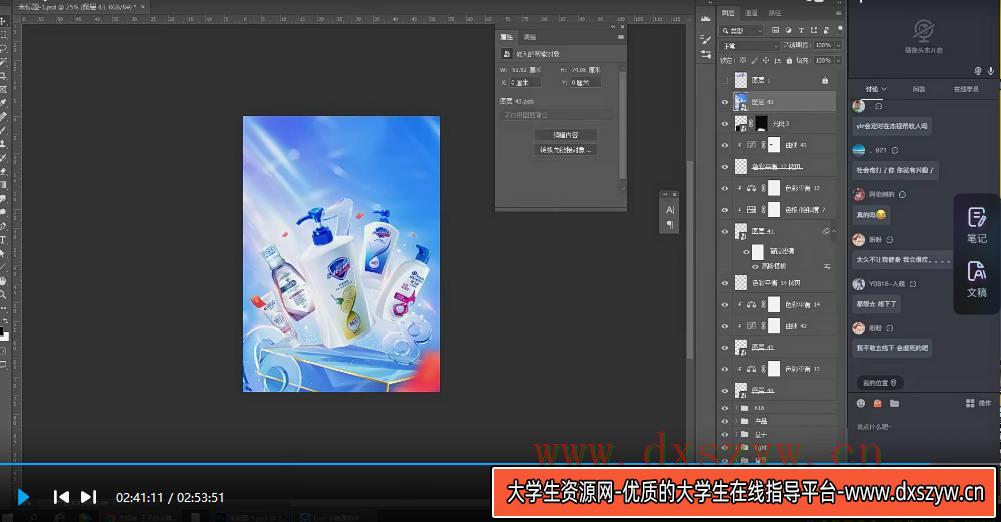Skip to previous video
This screenshot has width=1001, height=522.
[x=61, y=497]
